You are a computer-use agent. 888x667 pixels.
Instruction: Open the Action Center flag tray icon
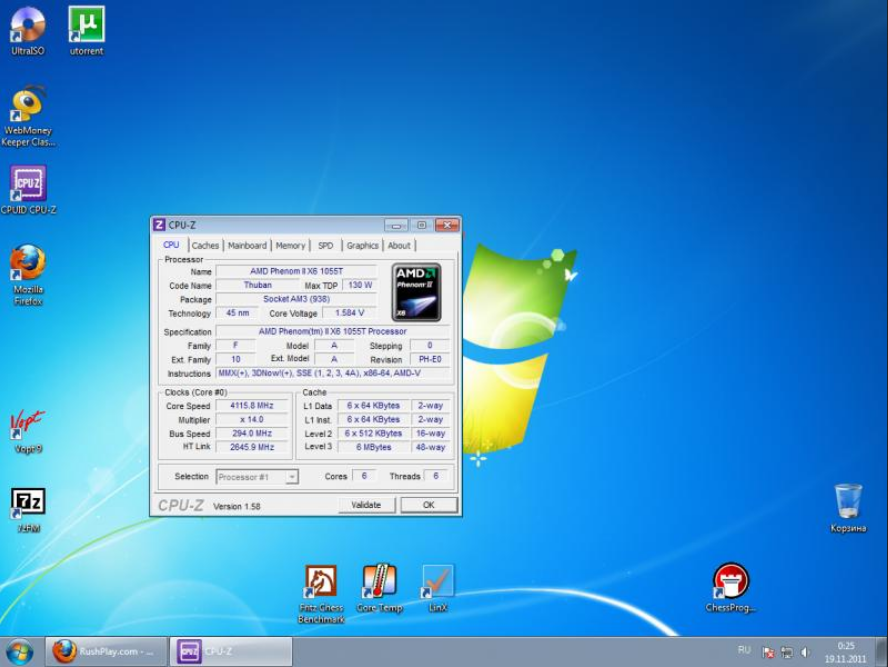pyautogui.click(x=769, y=652)
